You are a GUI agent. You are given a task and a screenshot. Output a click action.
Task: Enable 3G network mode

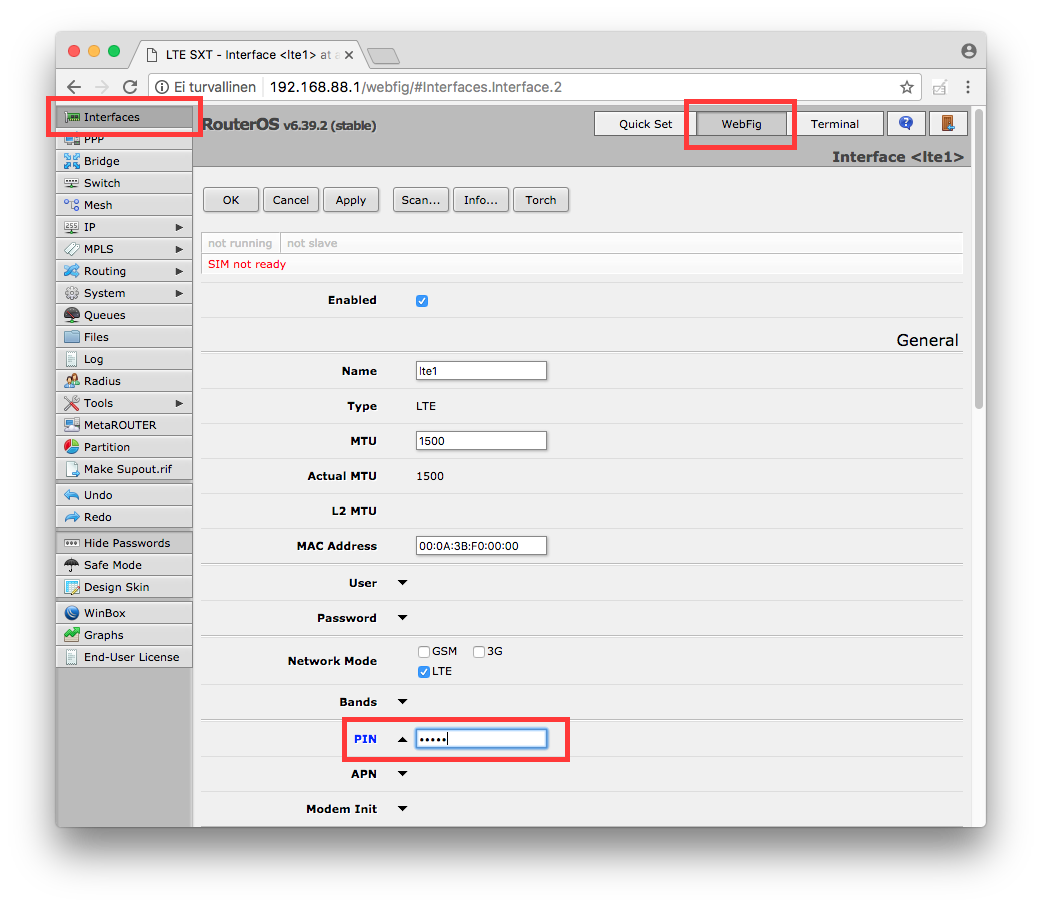[479, 652]
